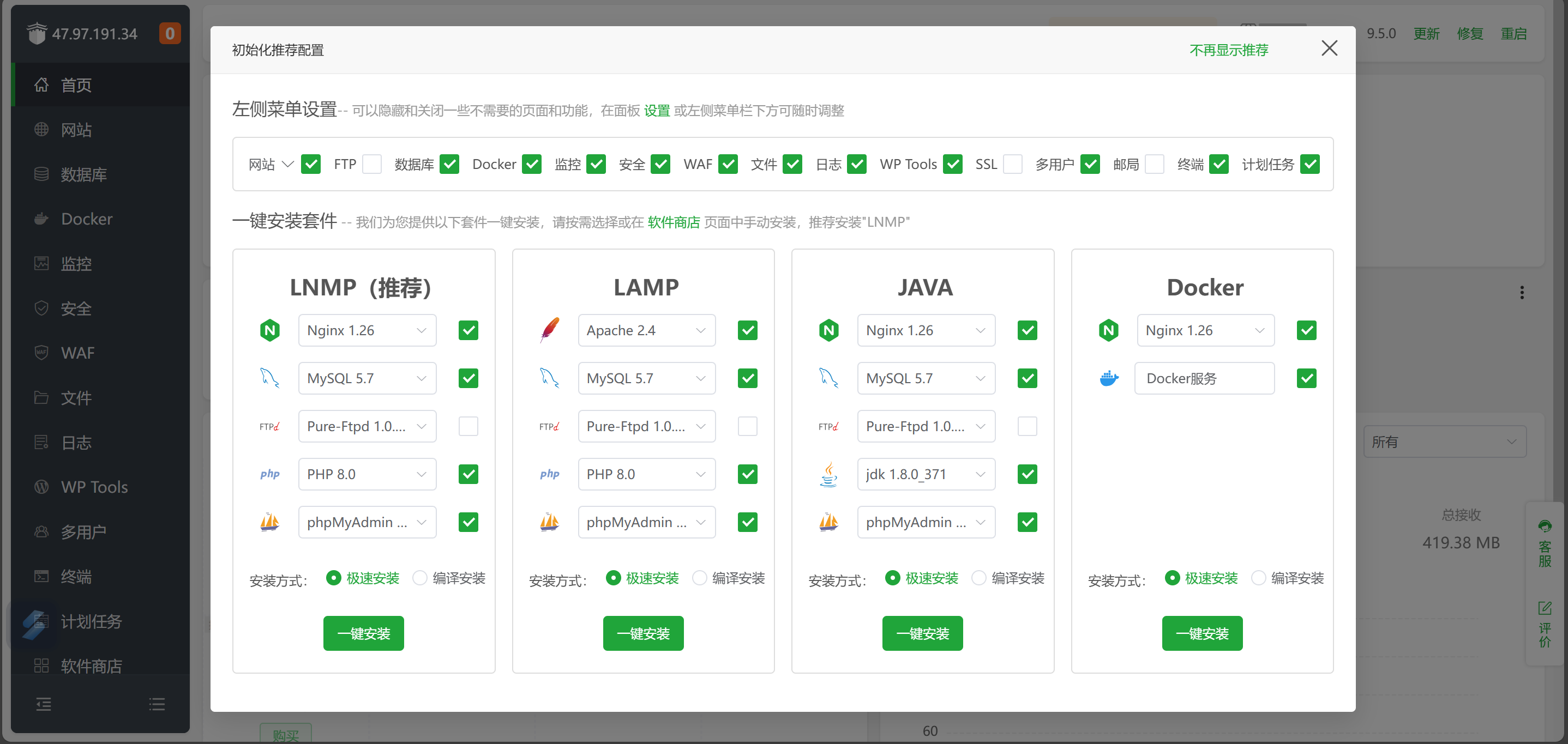Click the Java jdk icon

(x=828, y=474)
